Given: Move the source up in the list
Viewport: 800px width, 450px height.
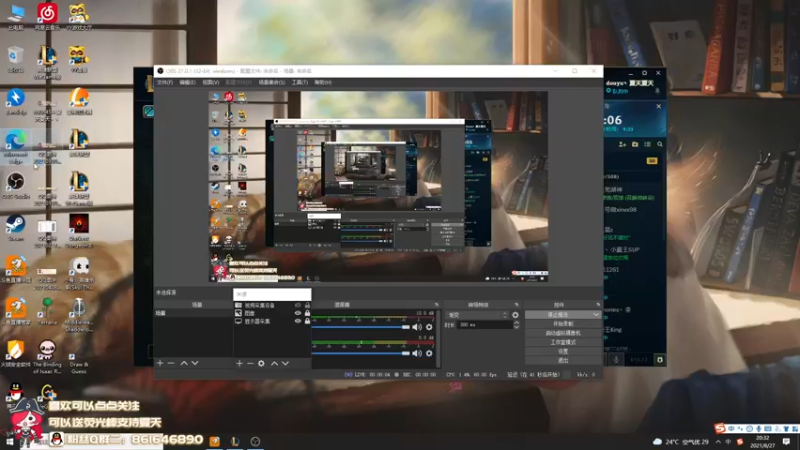Looking at the screenshot, I should coord(274,363).
